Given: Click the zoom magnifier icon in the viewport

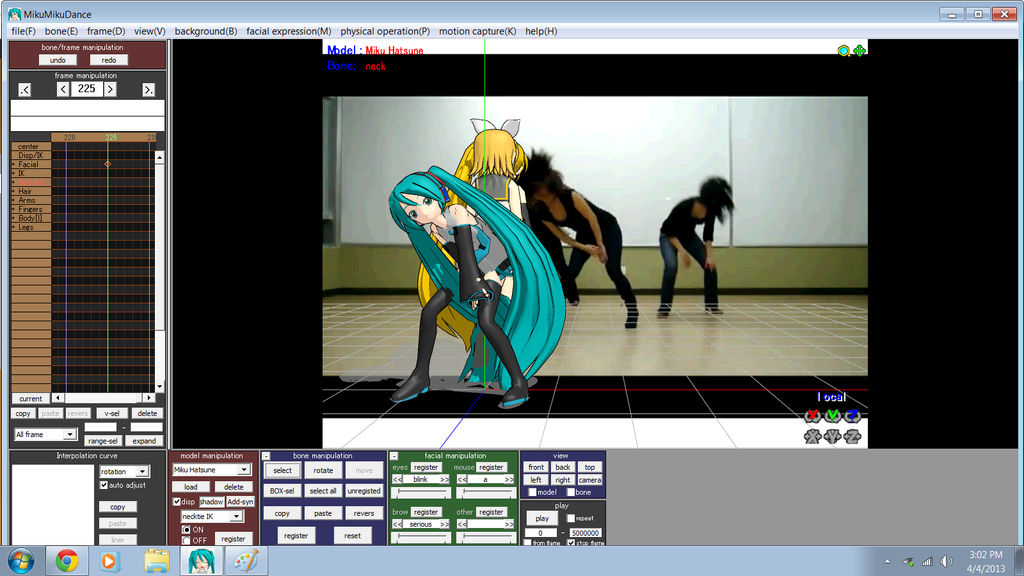Looking at the screenshot, I should pos(843,50).
